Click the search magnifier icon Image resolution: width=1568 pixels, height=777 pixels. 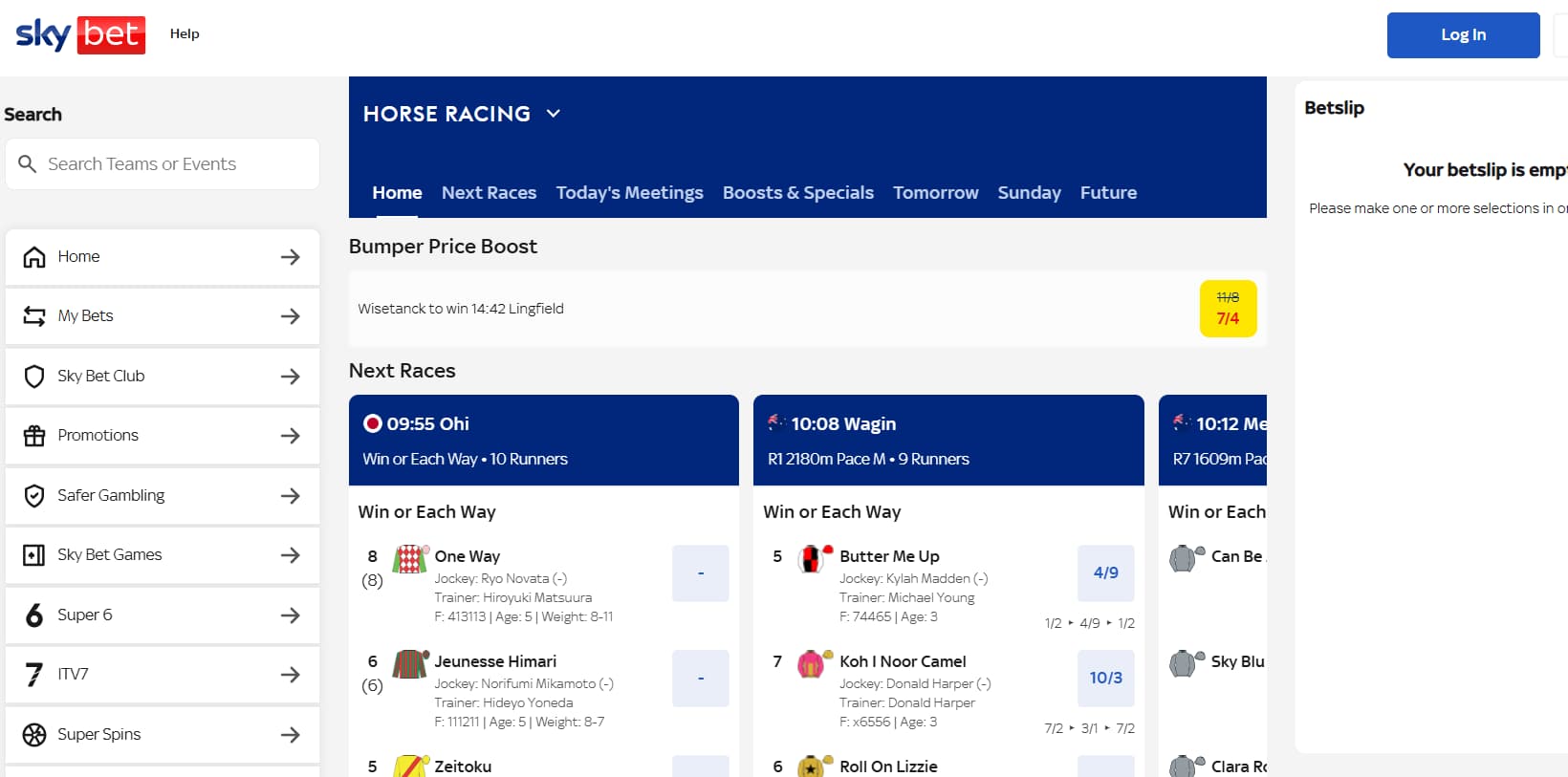(x=29, y=163)
